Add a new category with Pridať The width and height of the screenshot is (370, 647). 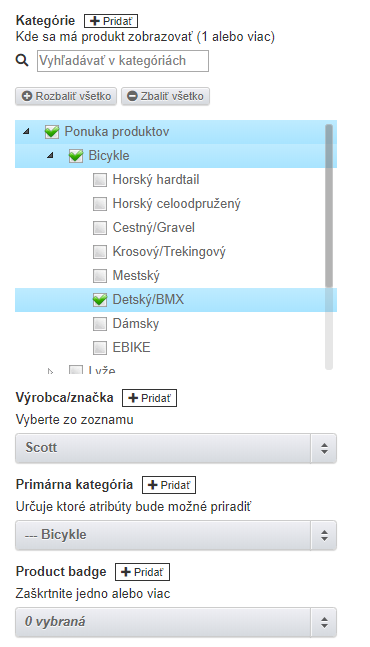click(111, 21)
